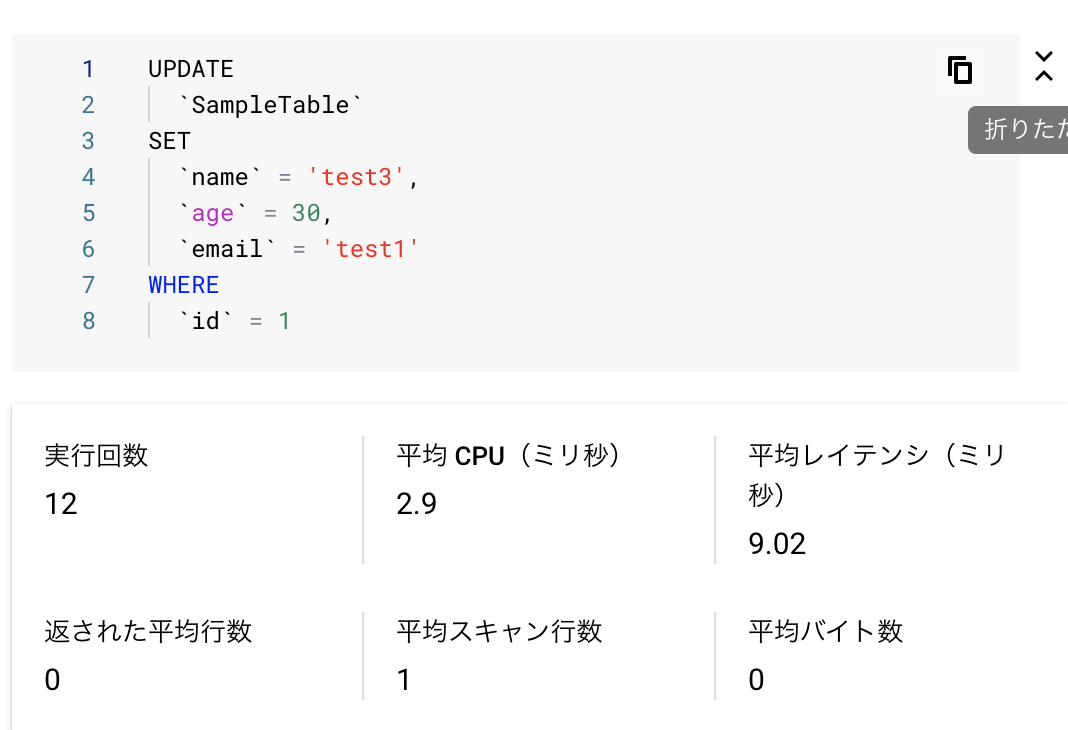Select line number 1 in the gutter

tap(88, 69)
